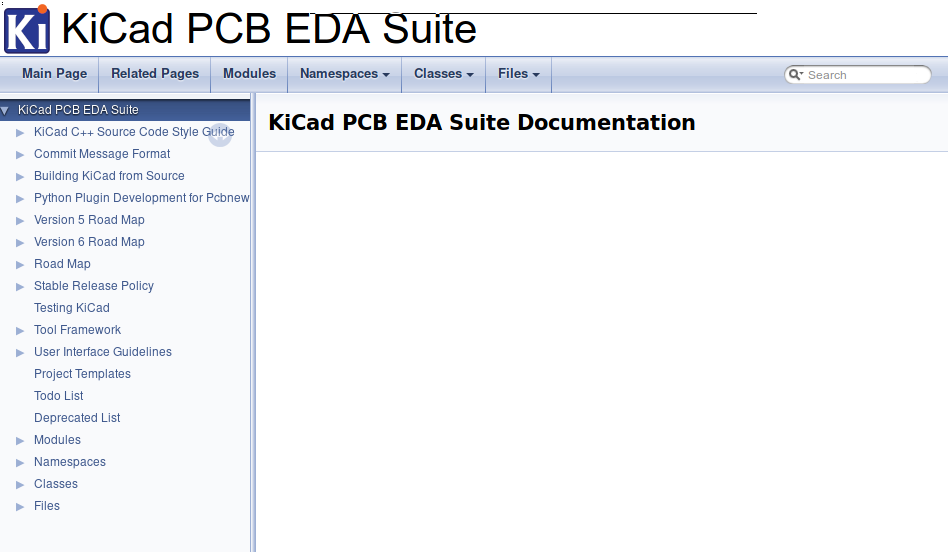Select the Modules tab in navbar

click(x=249, y=74)
